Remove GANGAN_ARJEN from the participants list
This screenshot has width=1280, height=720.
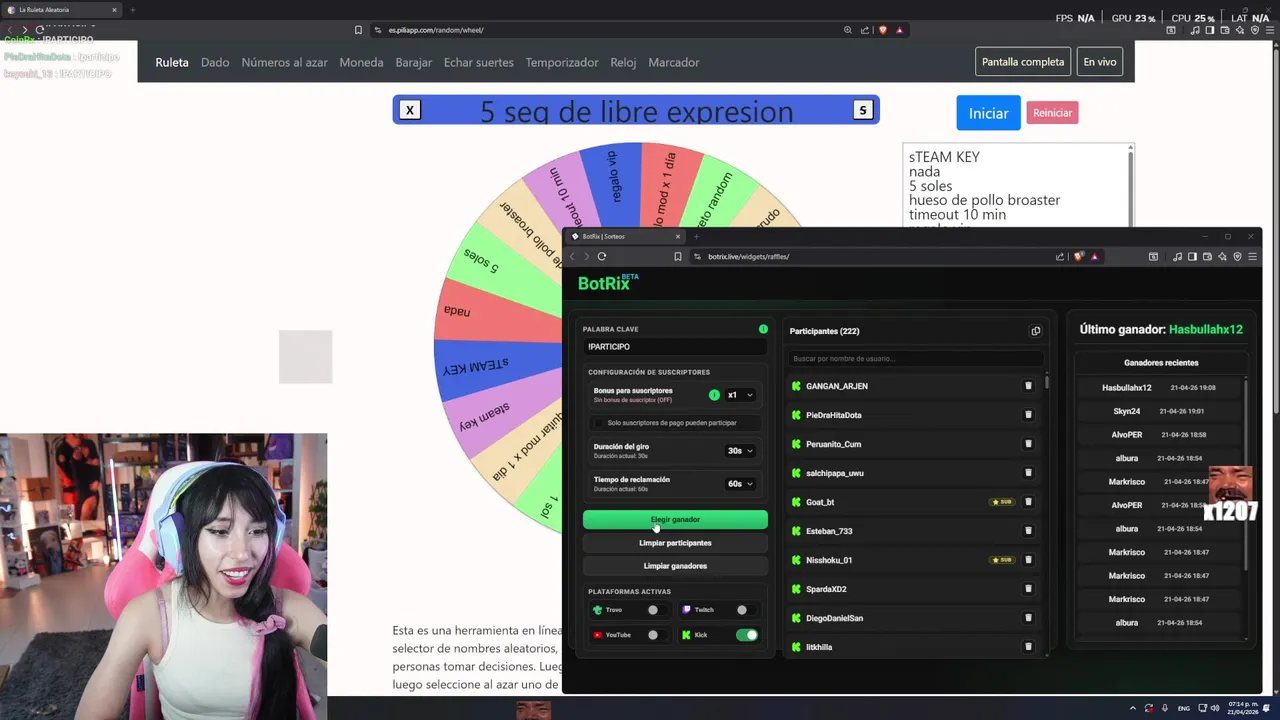coord(1028,386)
